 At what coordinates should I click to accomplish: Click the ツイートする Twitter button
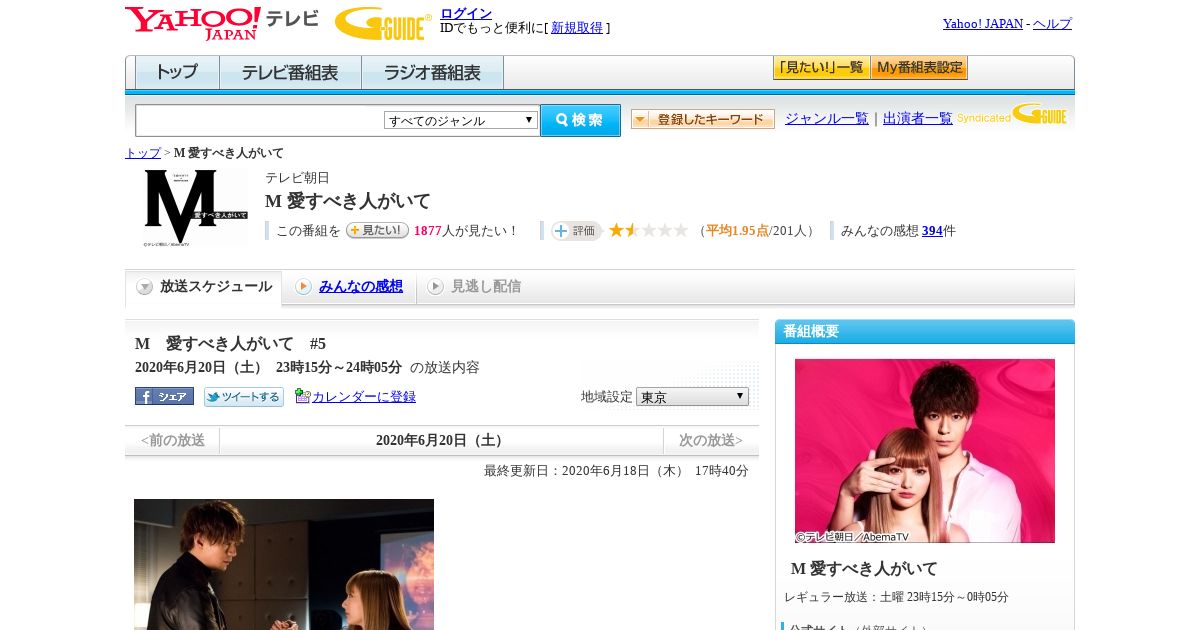pyautogui.click(x=244, y=396)
